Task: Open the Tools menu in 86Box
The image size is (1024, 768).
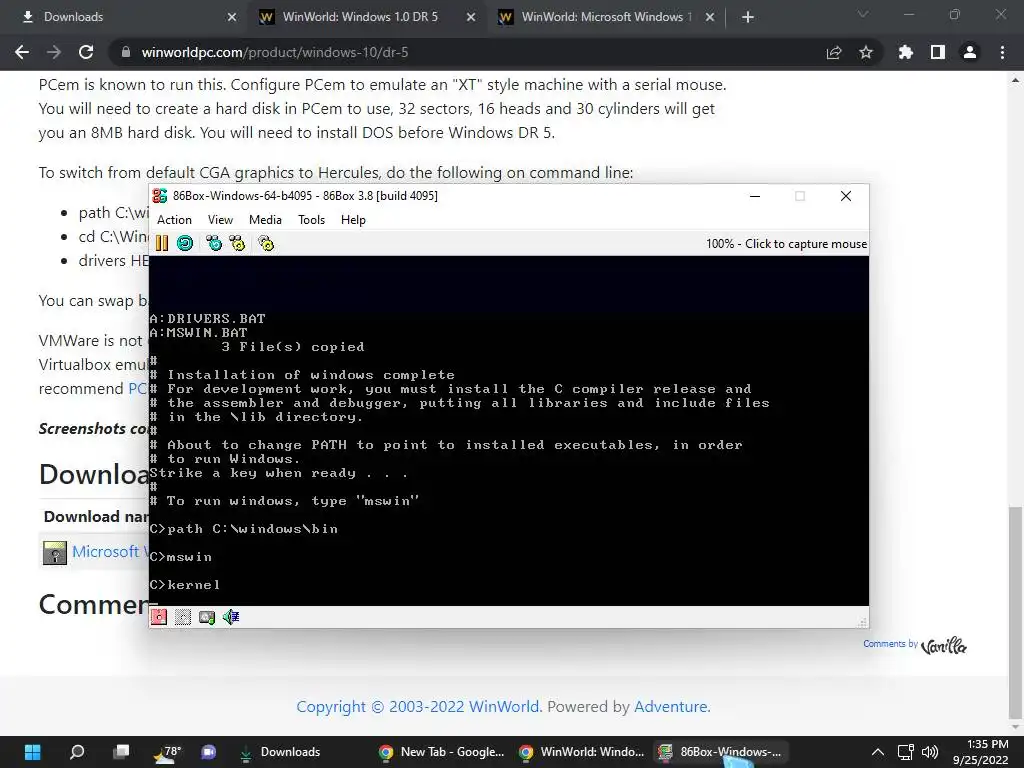Action: pyautogui.click(x=312, y=220)
